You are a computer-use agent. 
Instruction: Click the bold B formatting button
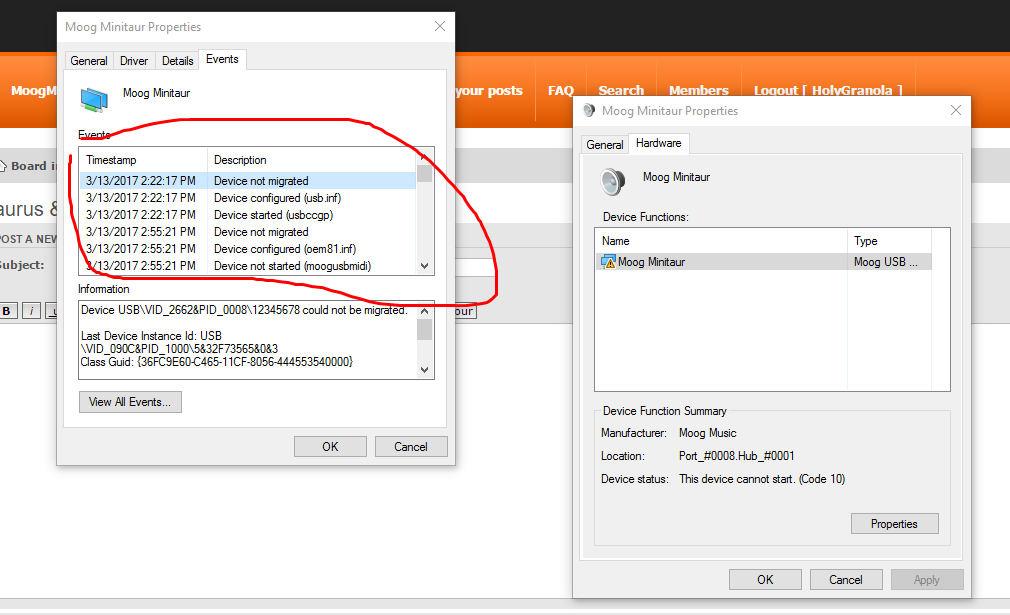(x=7, y=311)
